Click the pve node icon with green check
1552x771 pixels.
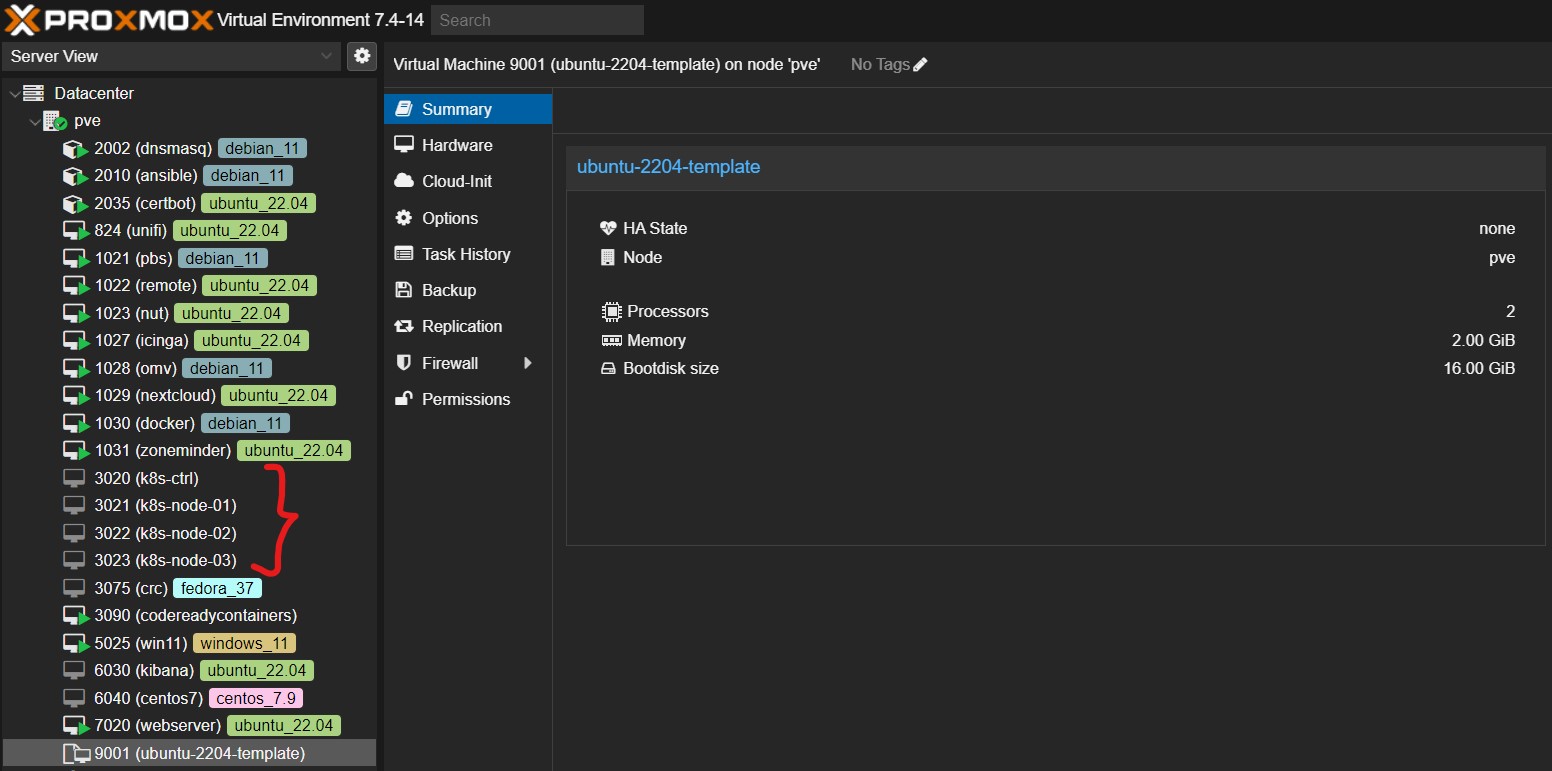[55, 121]
